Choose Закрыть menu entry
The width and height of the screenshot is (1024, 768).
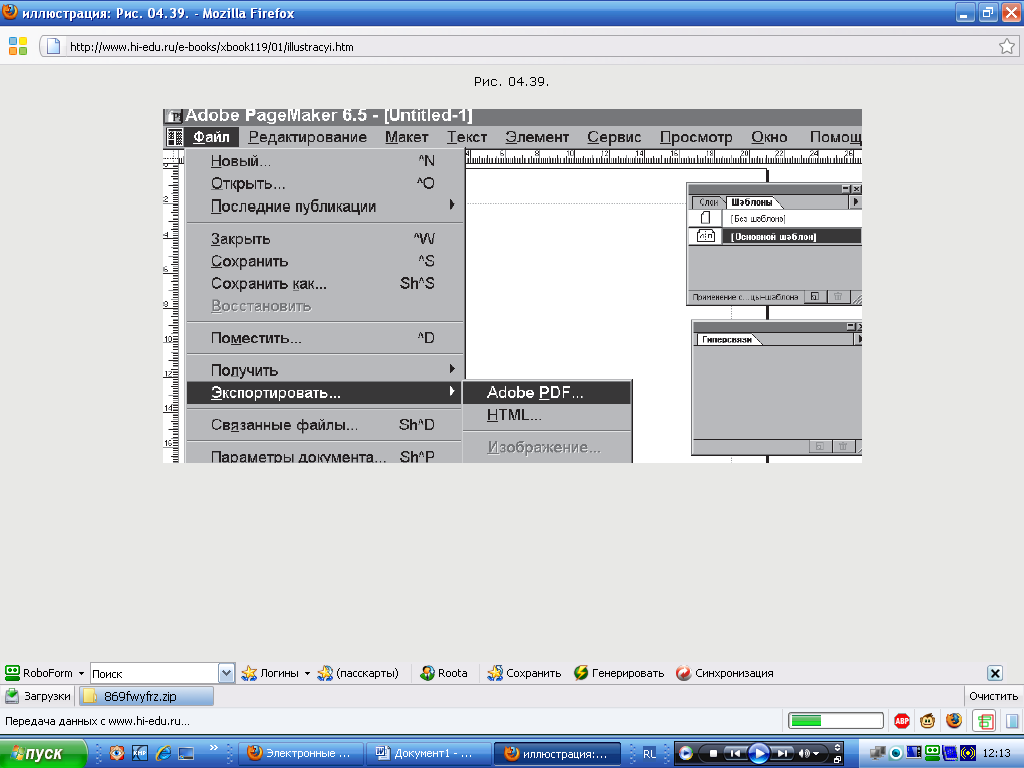[325, 239]
